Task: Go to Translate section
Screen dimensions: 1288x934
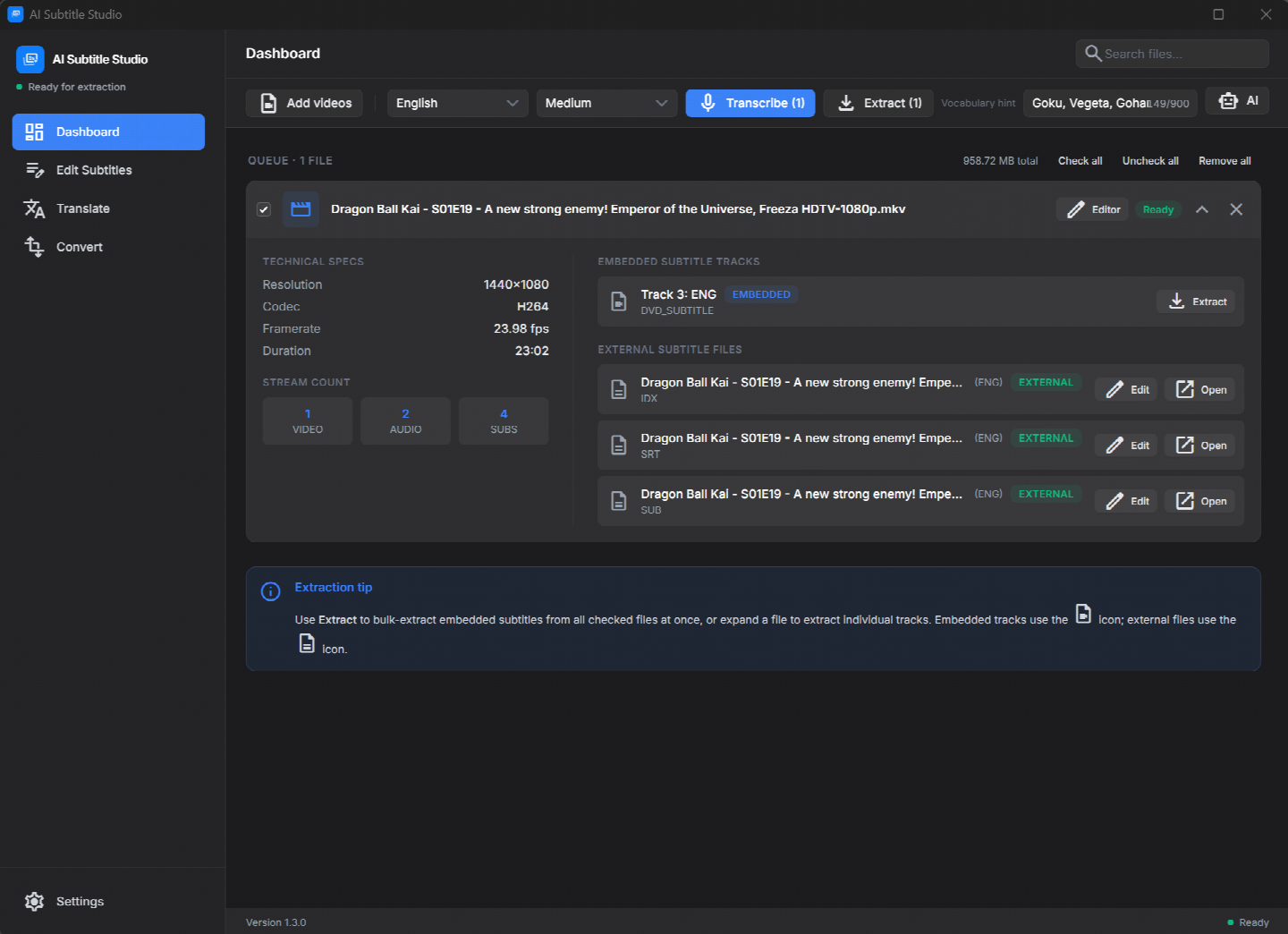Action: tap(108, 208)
